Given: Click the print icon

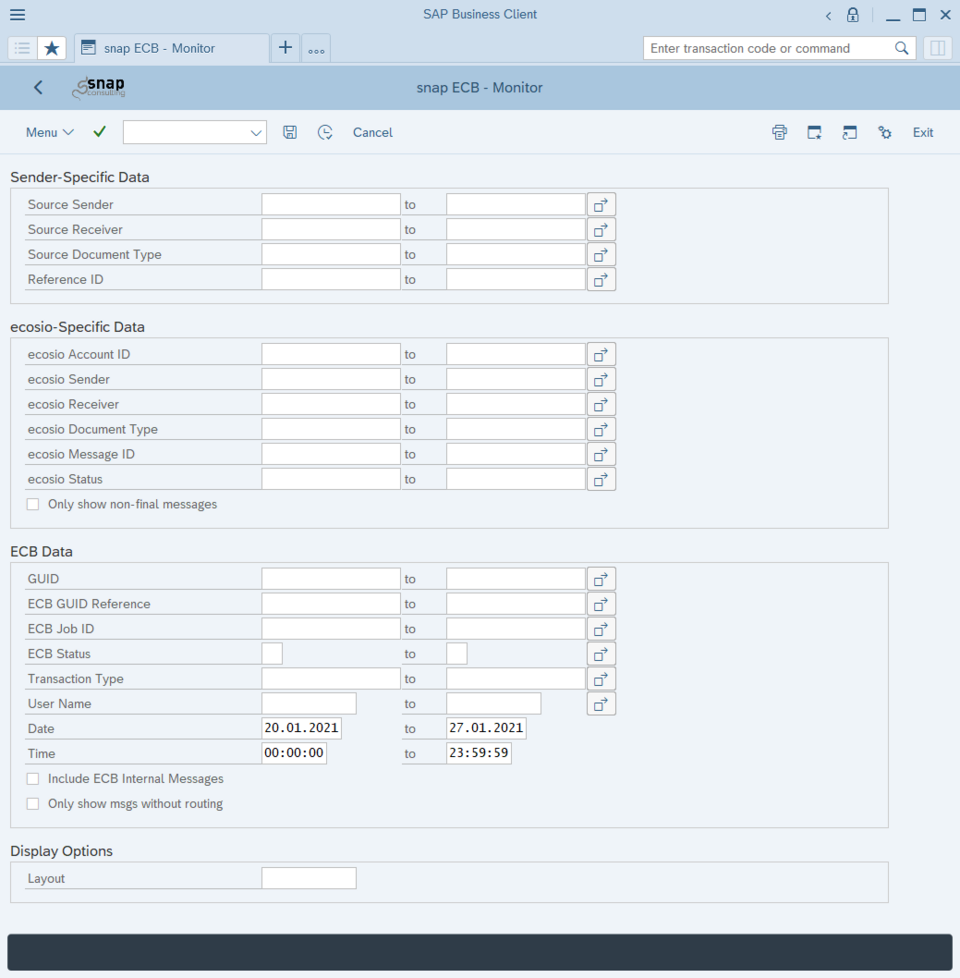Looking at the screenshot, I should coord(779,132).
